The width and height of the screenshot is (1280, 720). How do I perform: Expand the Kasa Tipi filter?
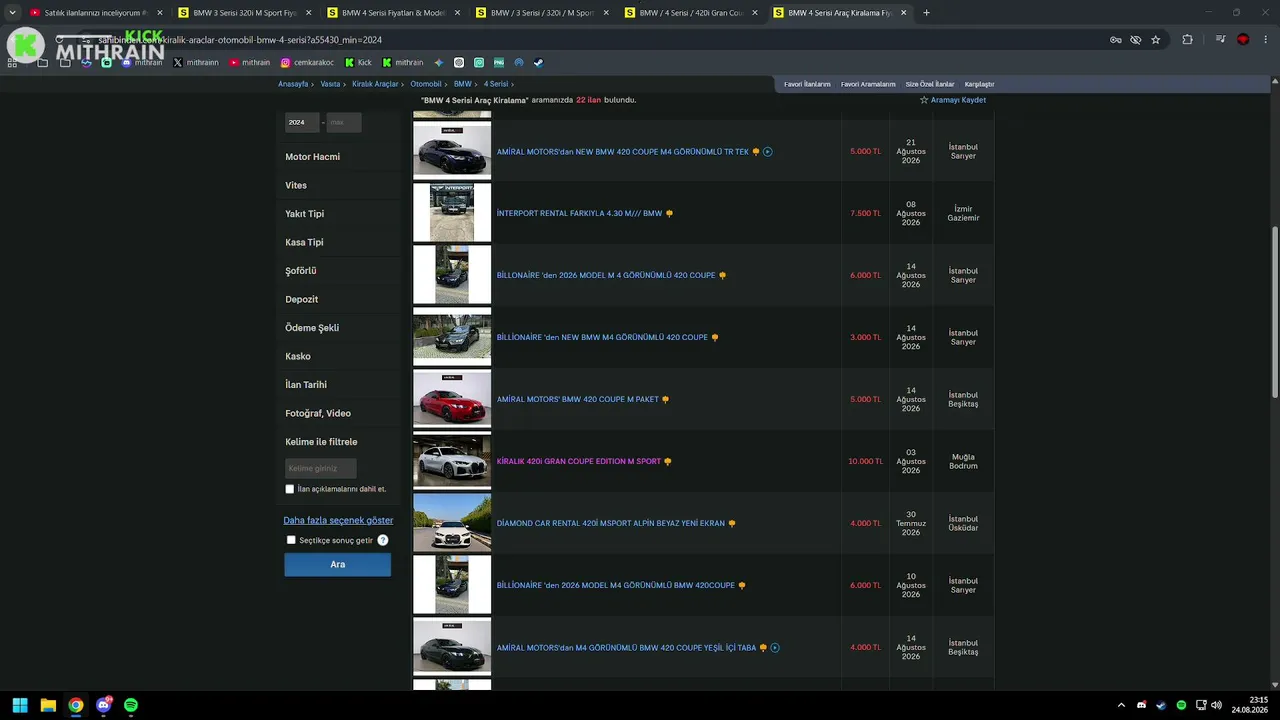pyautogui.click(x=338, y=242)
